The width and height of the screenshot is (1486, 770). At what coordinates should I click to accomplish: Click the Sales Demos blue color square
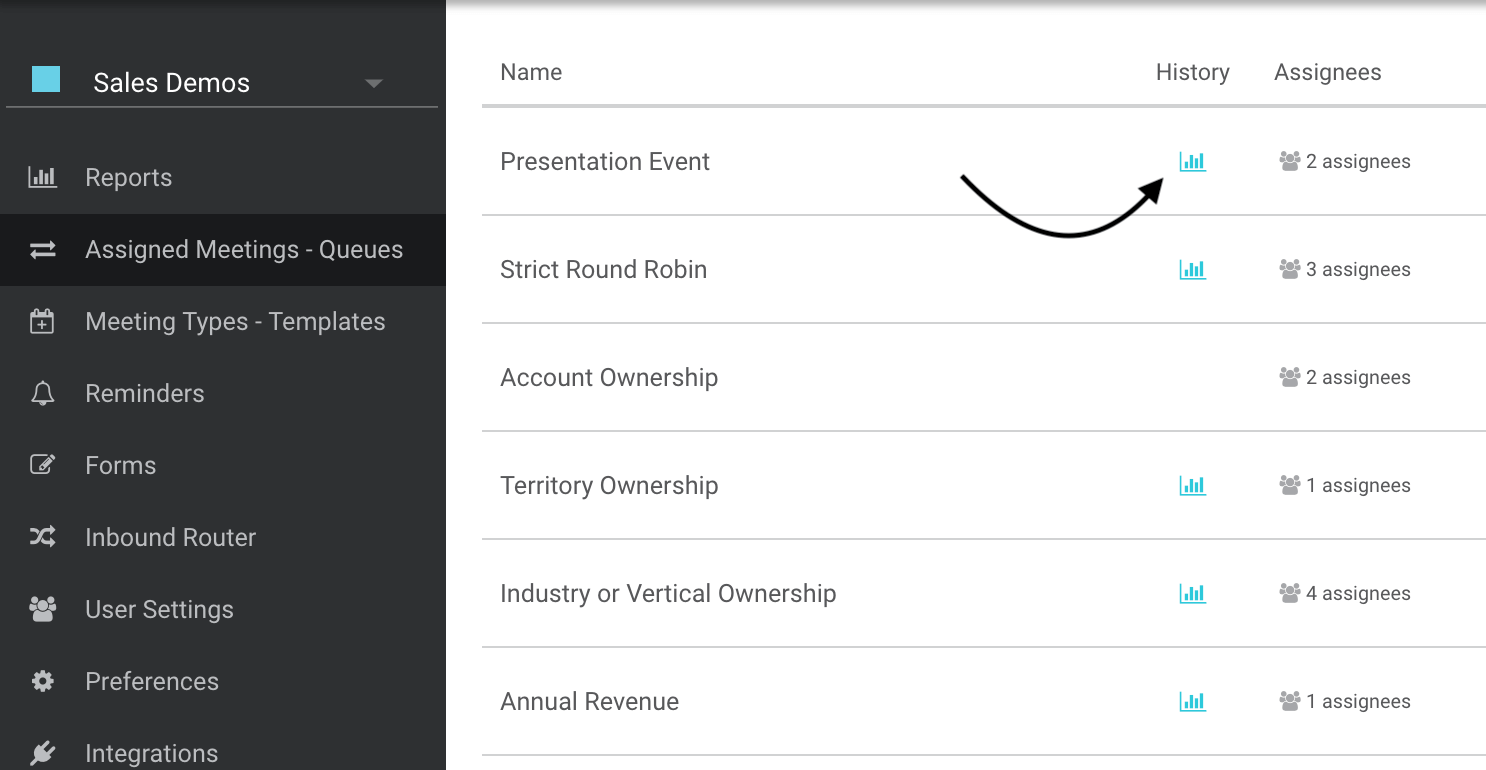[x=46, y=80]
